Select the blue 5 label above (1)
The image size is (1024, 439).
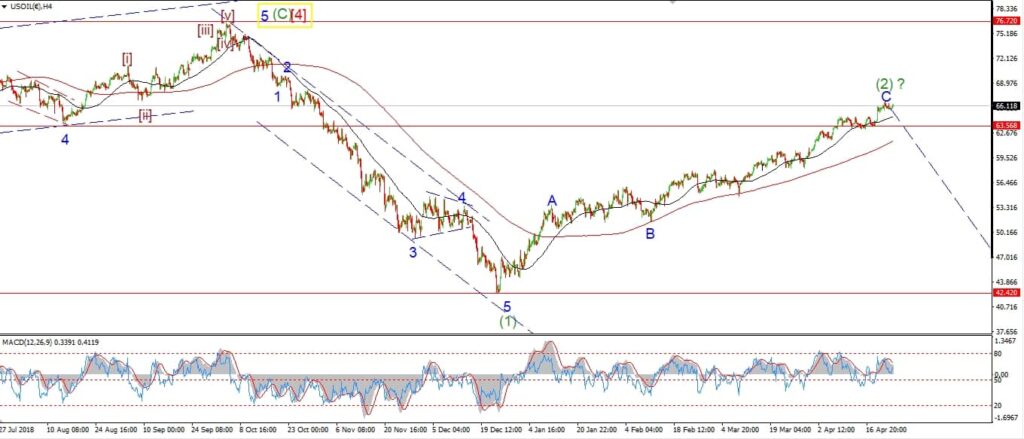pos(507,306)
